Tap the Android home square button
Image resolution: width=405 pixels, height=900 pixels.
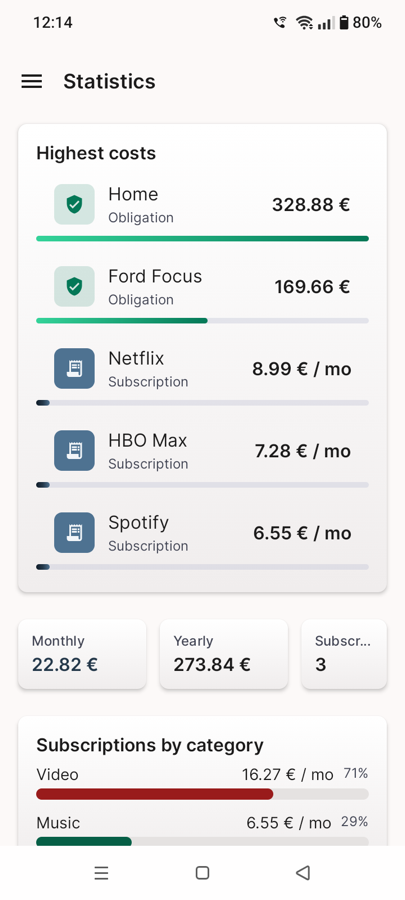pos(202,873)
